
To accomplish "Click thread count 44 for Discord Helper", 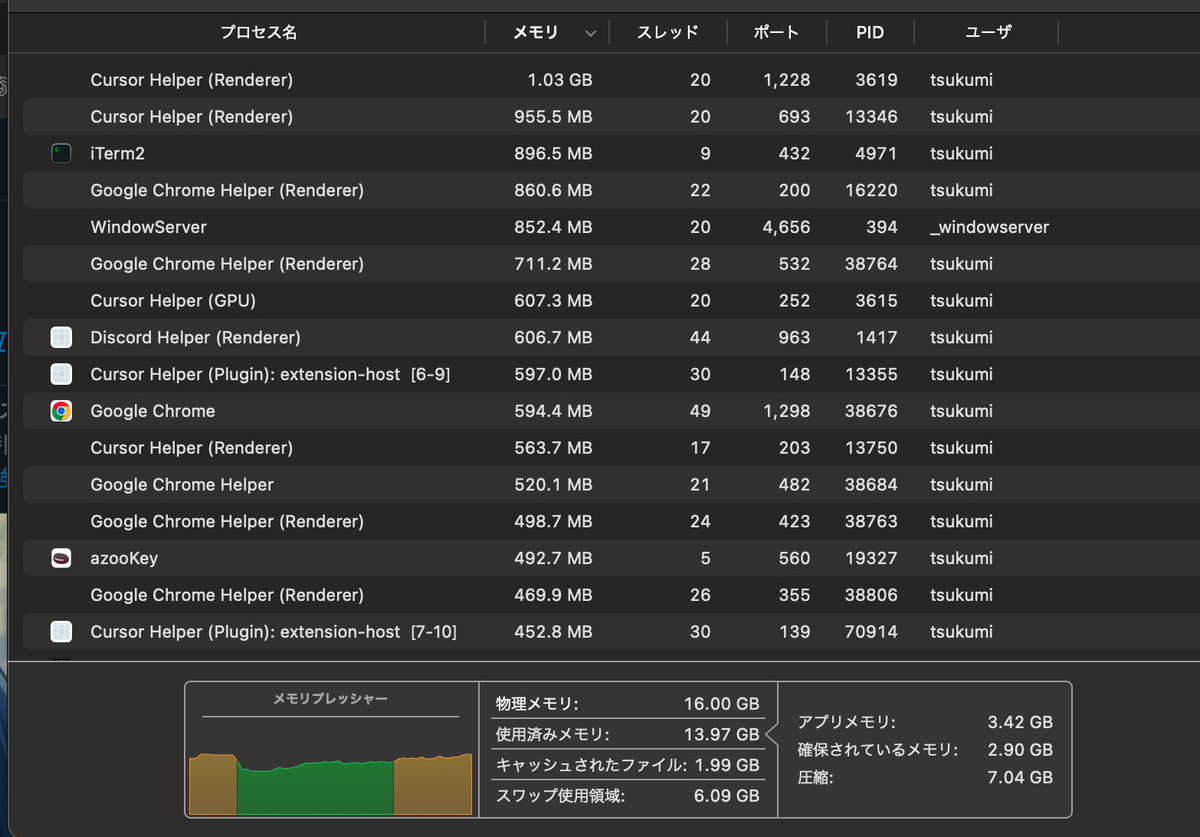I will [x=700, y=337].
